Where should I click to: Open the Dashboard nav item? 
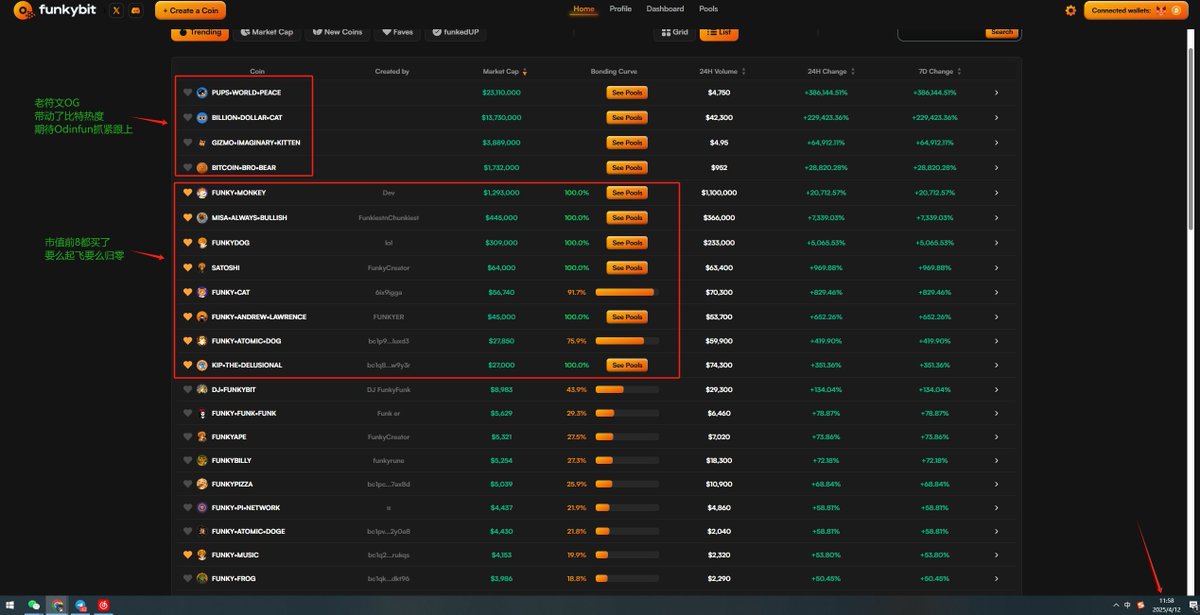665,9
